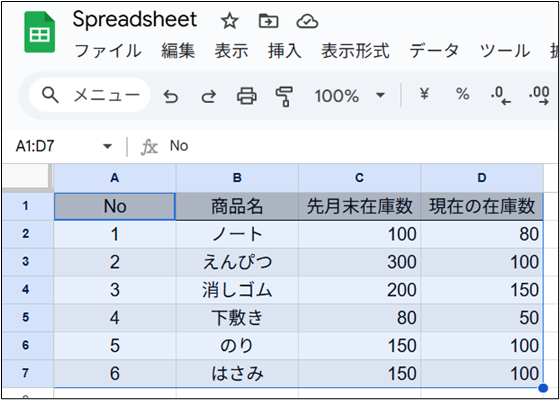
Task: Click the print icon
Action: click(x=247, y=95)
